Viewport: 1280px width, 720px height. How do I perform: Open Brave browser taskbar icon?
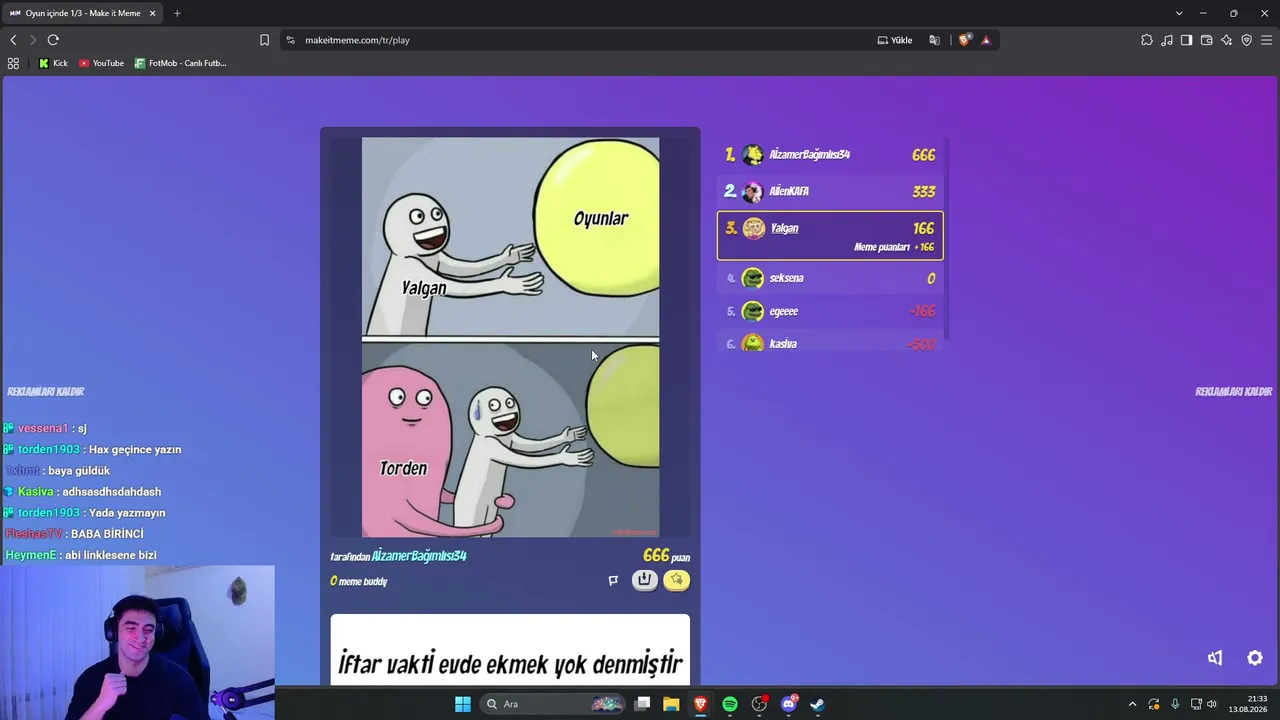click(700, 704)
